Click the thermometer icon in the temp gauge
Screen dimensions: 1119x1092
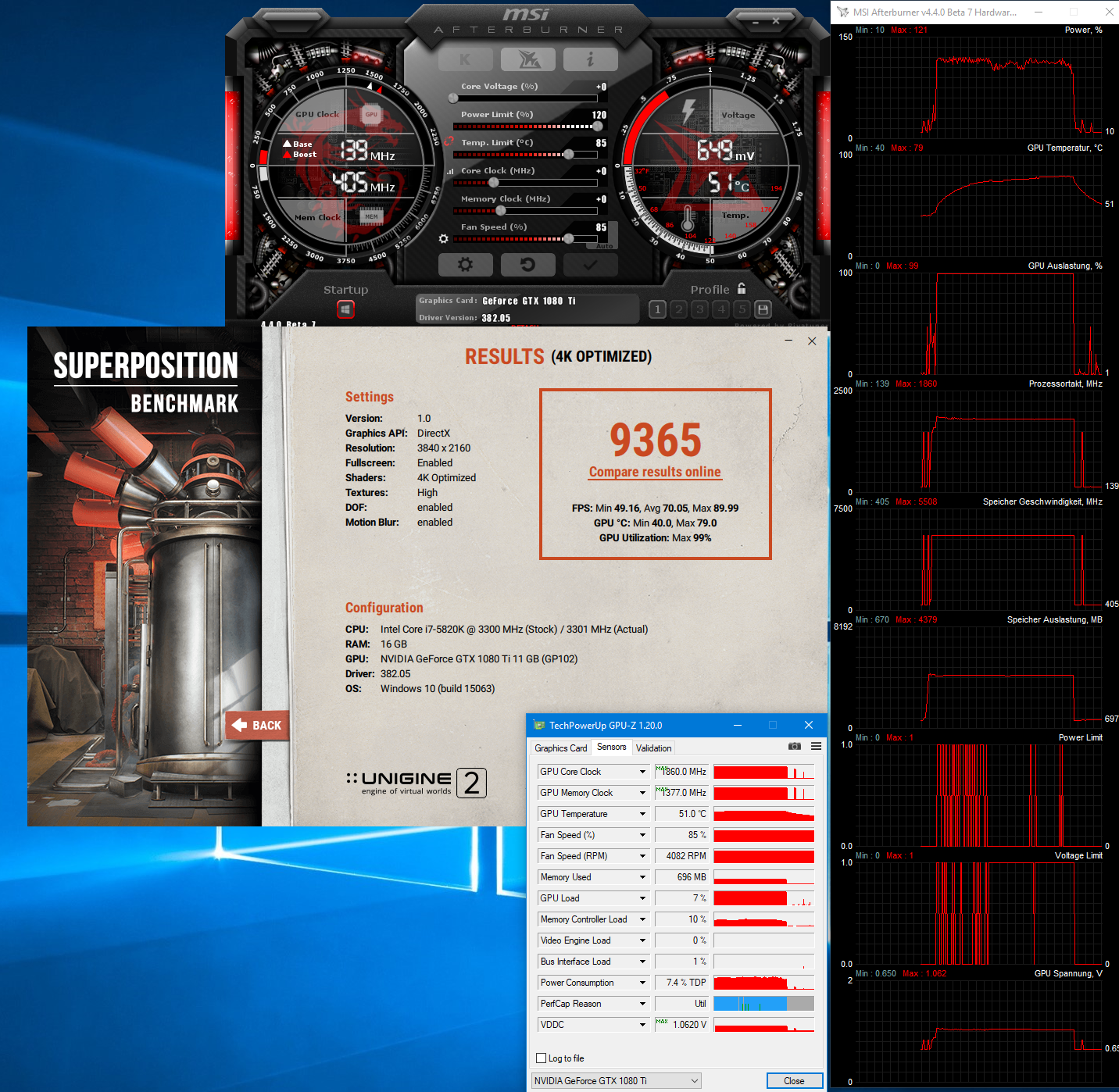[x=688, y=219]
